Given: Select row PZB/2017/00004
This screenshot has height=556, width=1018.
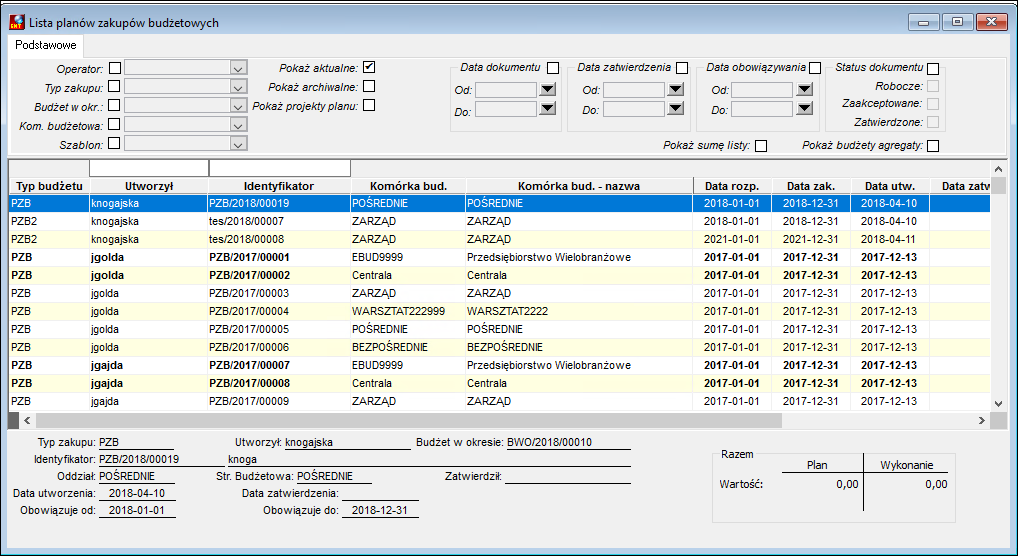Looking at the screenshot, I should (499, 311).
